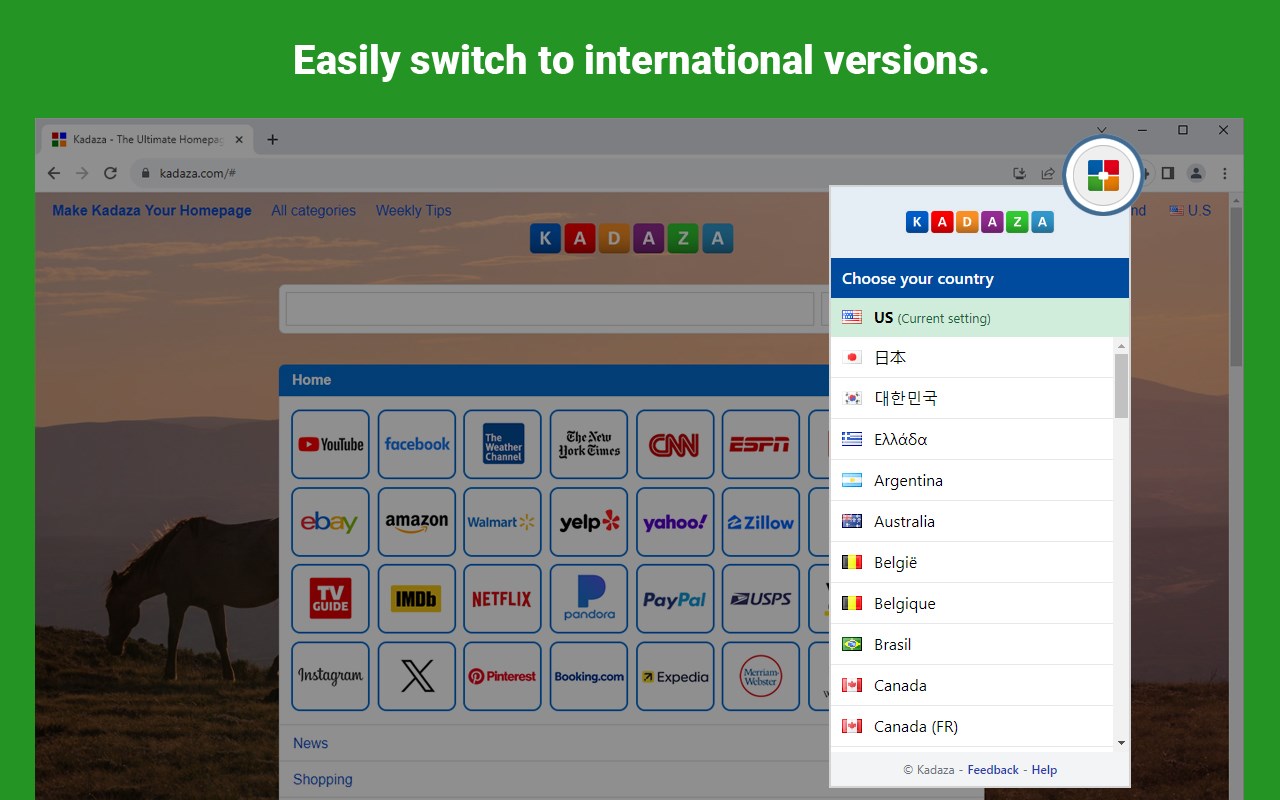This screenshot has width=1280, height=800.
Task: Open the eBay tile
Action: 330,522
